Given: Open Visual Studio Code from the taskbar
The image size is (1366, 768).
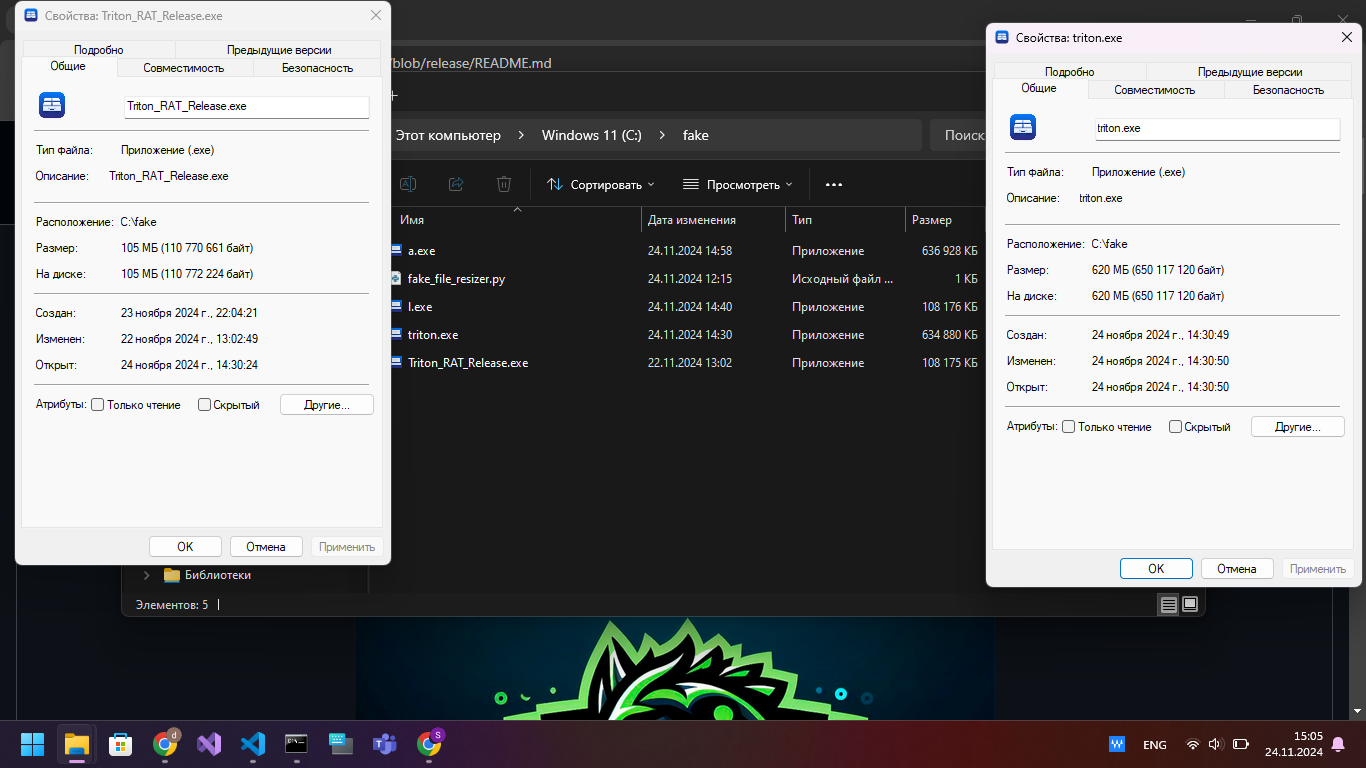Looking at the screenshot, I should pyautogui.click(x=253, y=744).
